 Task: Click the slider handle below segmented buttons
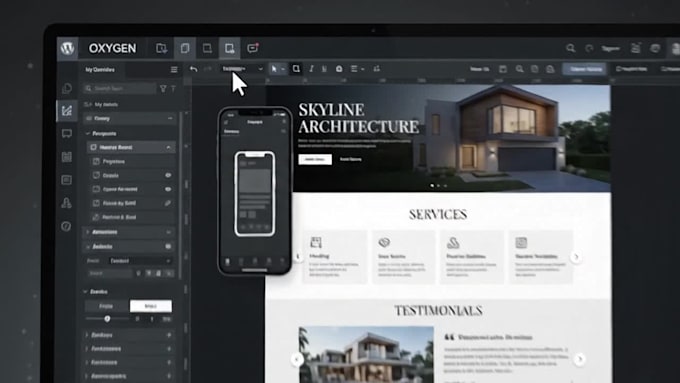pyautogui.click(x=107, y=319)
